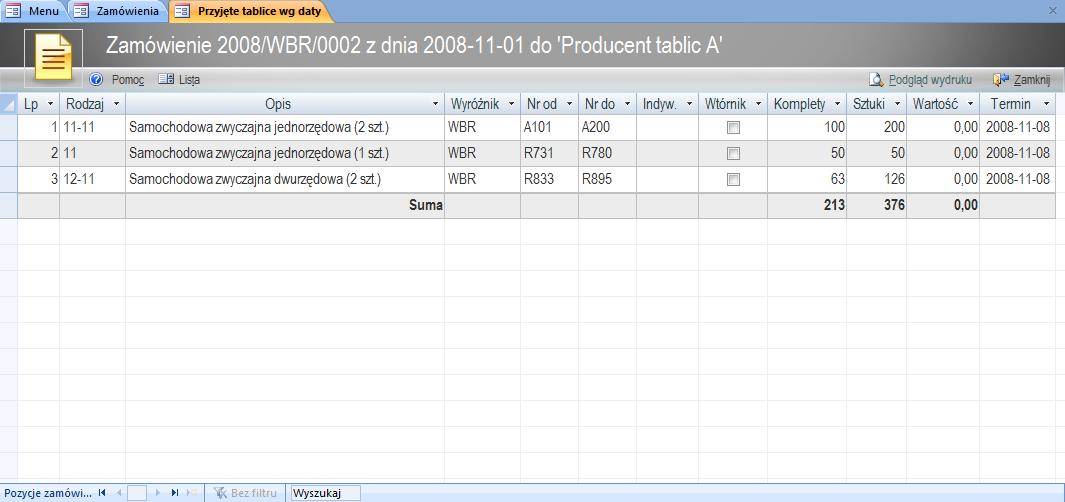1065x502 pixels.
Task: Click the Wyszukaj search field
Action: point(324,493)
